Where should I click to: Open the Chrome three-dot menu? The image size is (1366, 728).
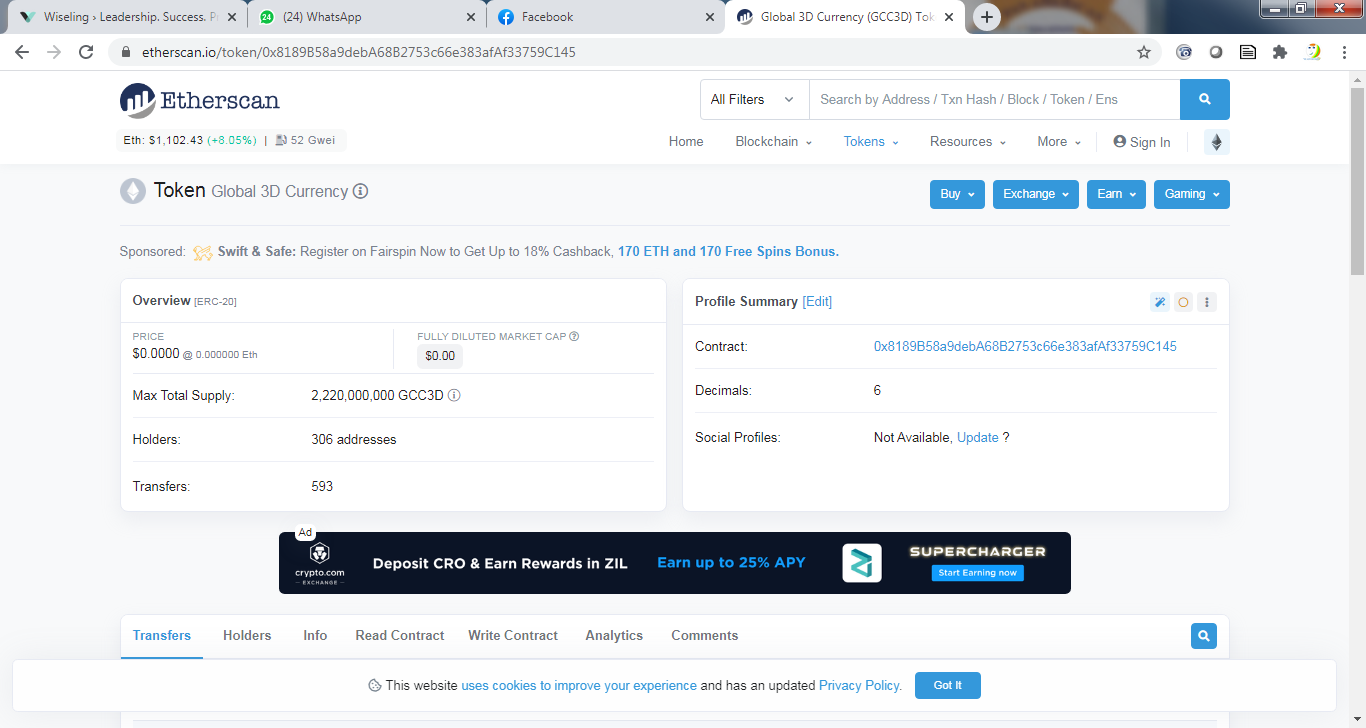(1345, 52)
